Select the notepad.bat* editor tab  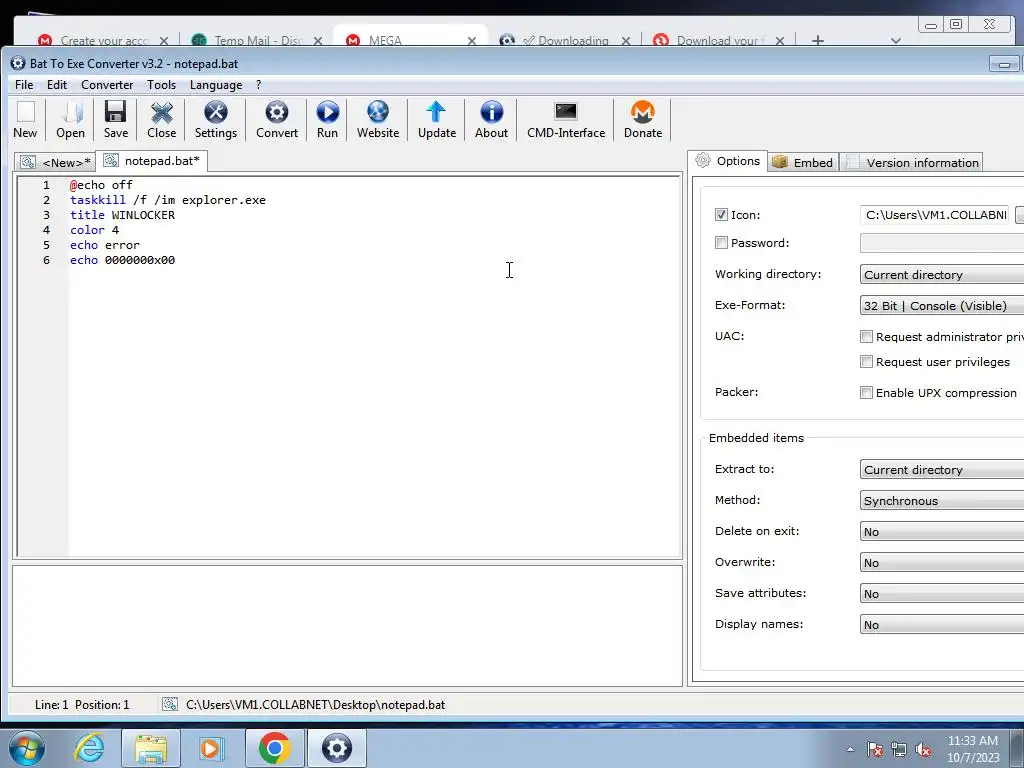(x=152, y=161)
